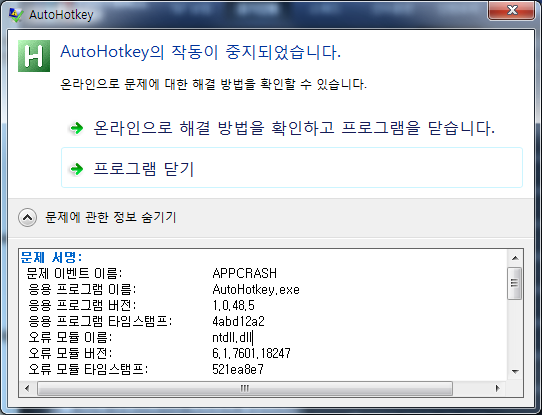Click the APPCRASH event name value
This screenshot has height=415, width=542.
pyautogui.click(x=245, y=273)
